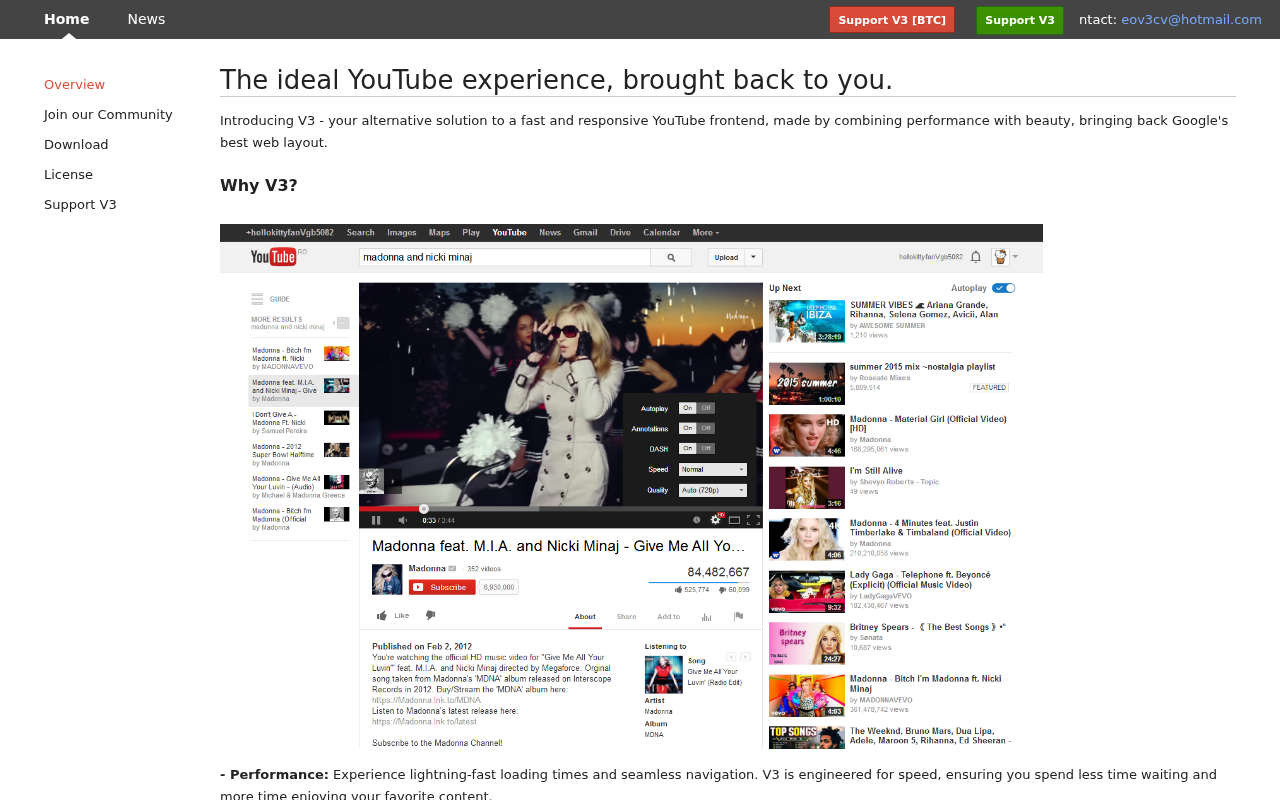Open the News tab next to Home
The height and width of the screenshot is (800, 1280).
pyautogui.click(x=146, y=19)
